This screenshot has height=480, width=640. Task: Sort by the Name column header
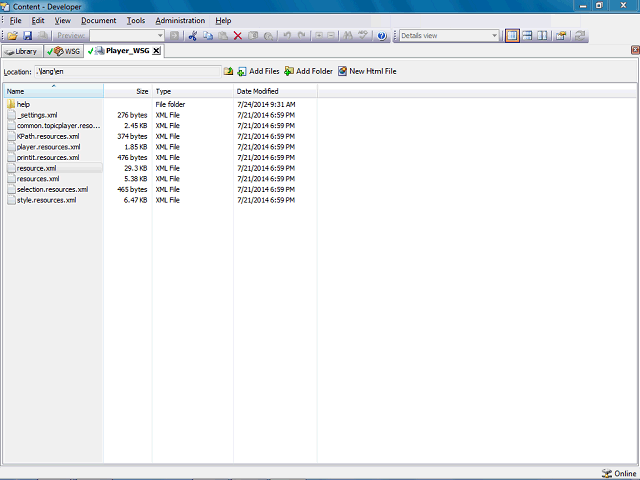point(53,91)
